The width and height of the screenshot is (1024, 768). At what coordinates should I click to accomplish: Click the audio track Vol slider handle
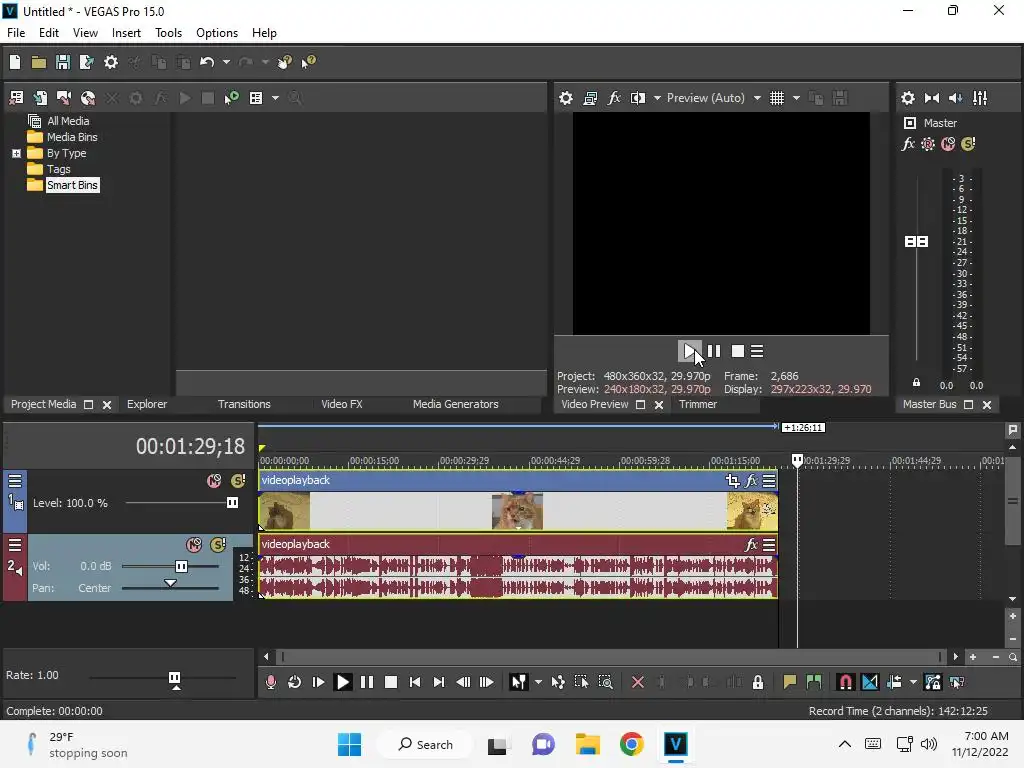(182, 566)
